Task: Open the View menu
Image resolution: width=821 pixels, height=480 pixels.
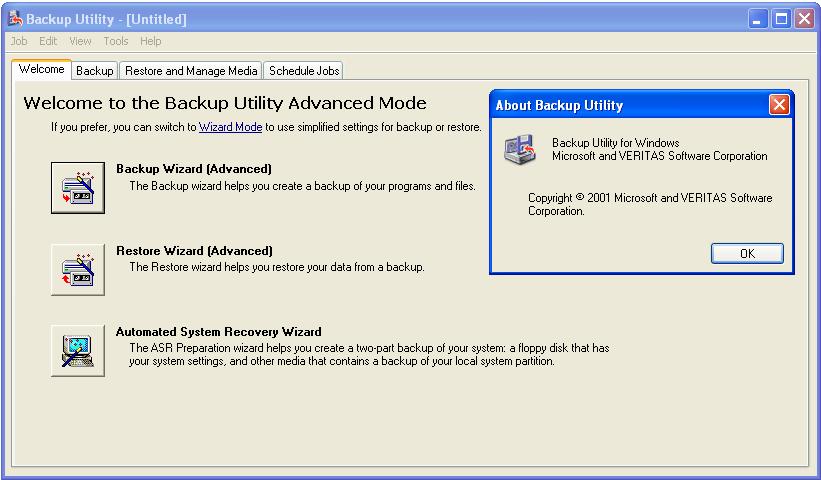Action: (80, 41)
